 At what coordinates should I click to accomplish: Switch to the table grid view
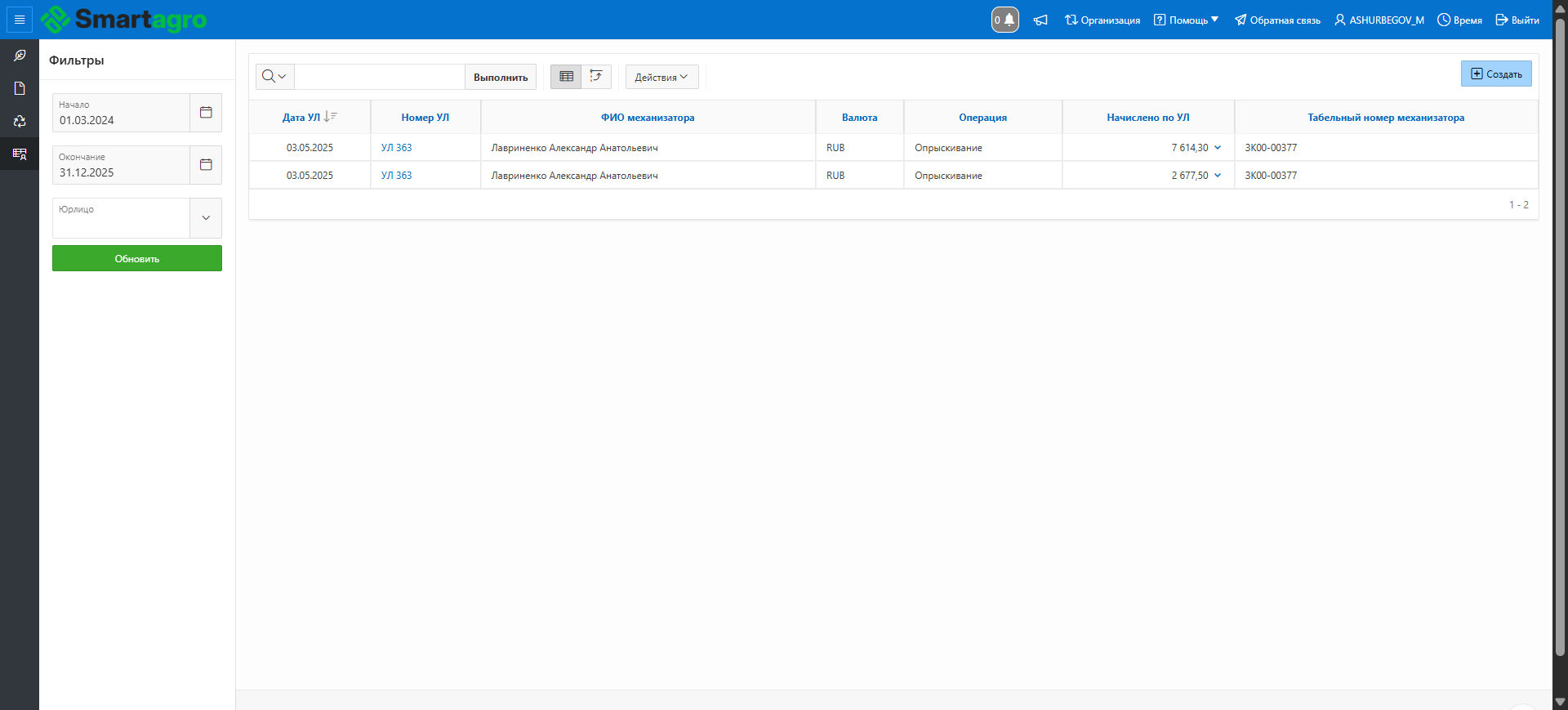566,77
